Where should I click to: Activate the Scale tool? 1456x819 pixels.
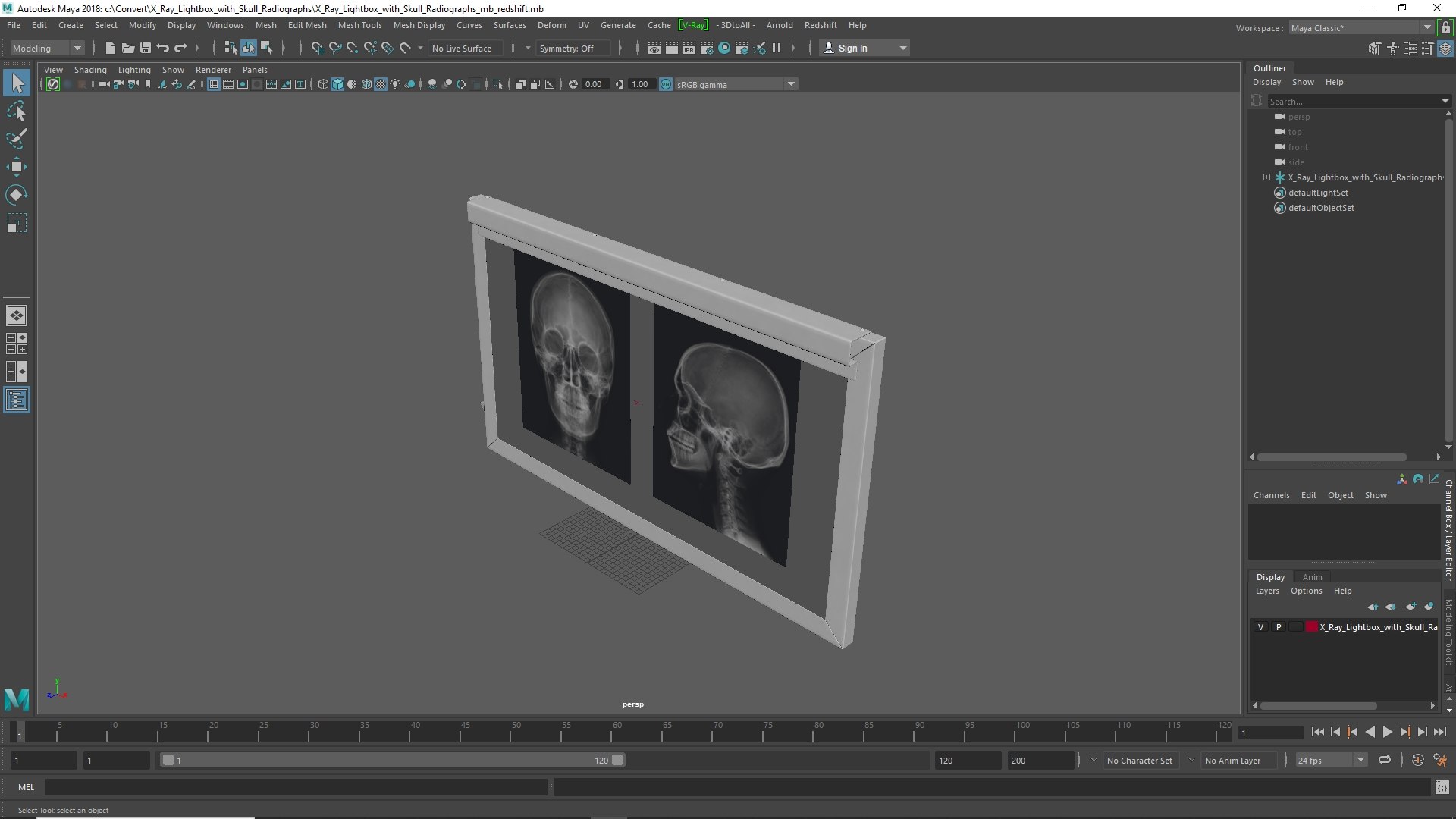click(17, 223)
